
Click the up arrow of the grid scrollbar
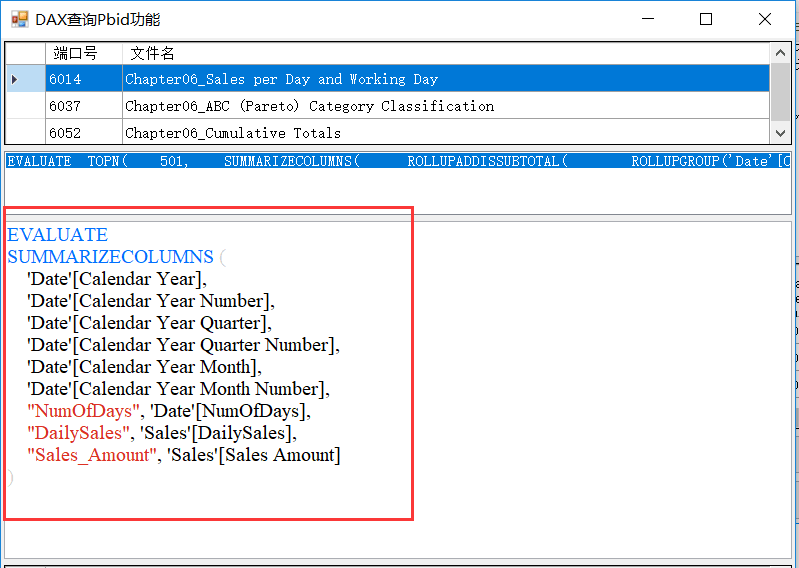780,52
